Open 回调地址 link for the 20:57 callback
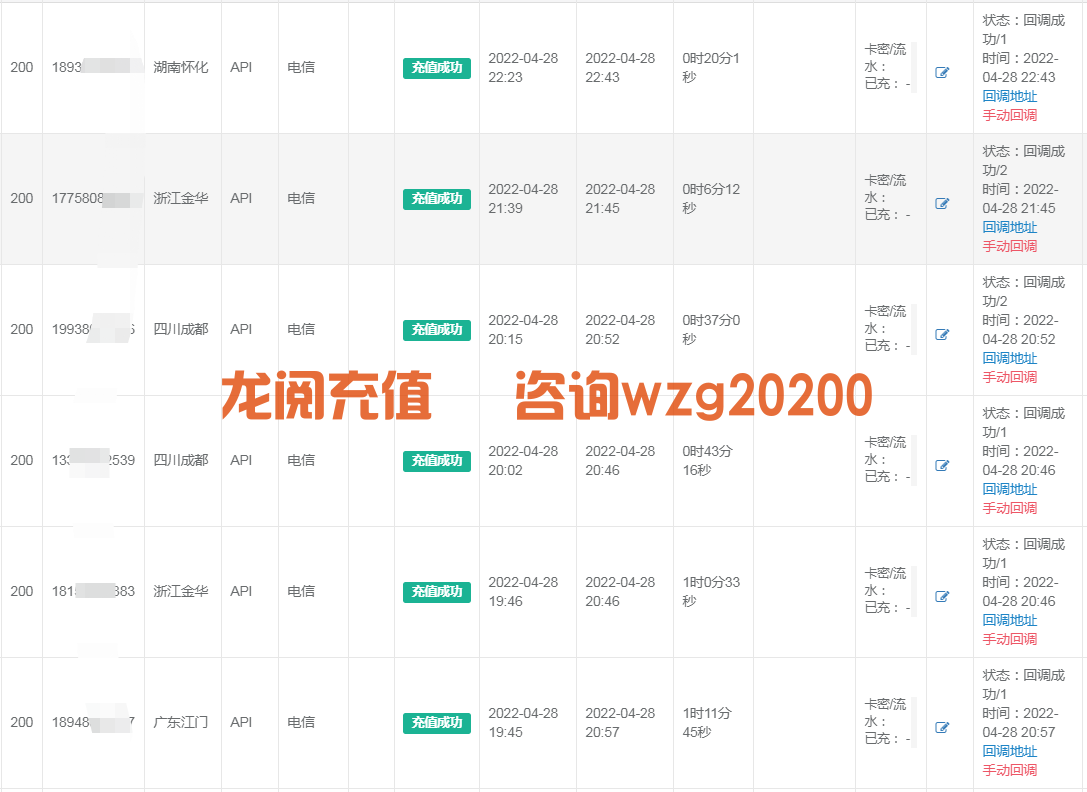The height and width of the screenshot is (792, 1087). tap(1009, 752)
